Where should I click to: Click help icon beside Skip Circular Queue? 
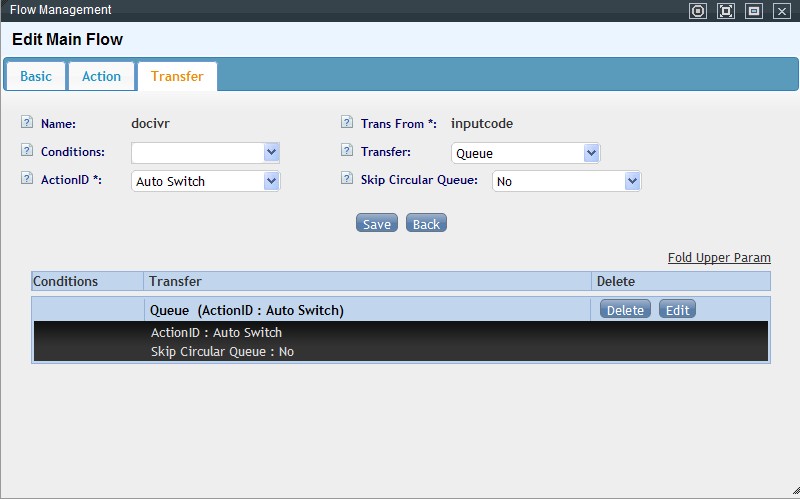tap(346, 180)
